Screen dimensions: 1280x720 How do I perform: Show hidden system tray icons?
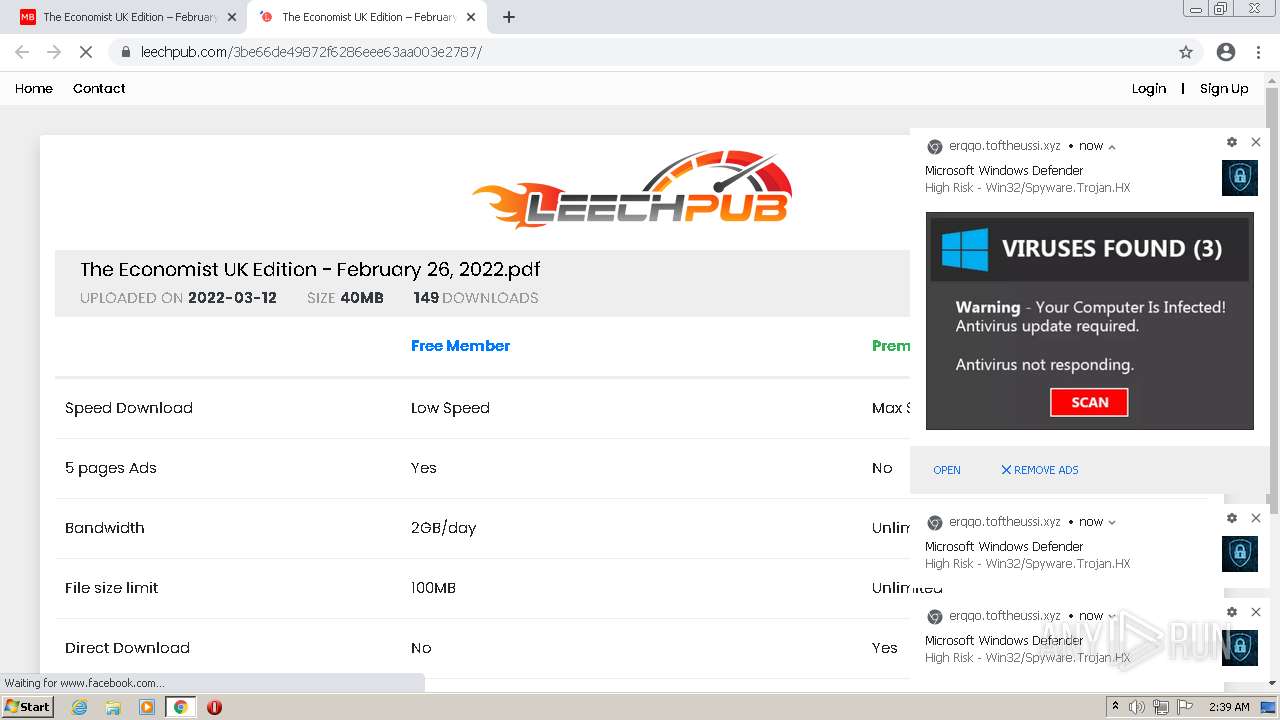1116,707
